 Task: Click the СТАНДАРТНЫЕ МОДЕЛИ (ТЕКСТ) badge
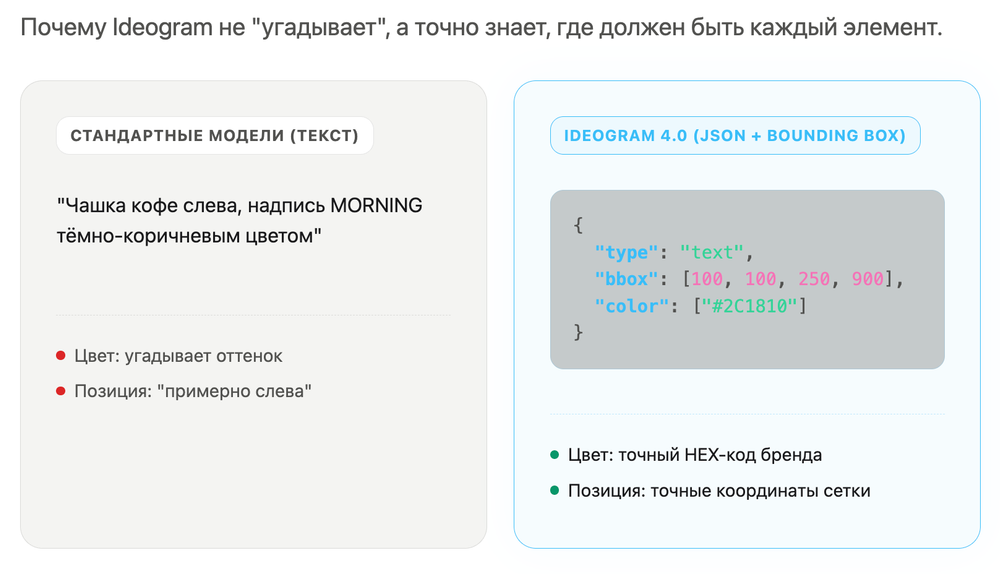(214, 135)
